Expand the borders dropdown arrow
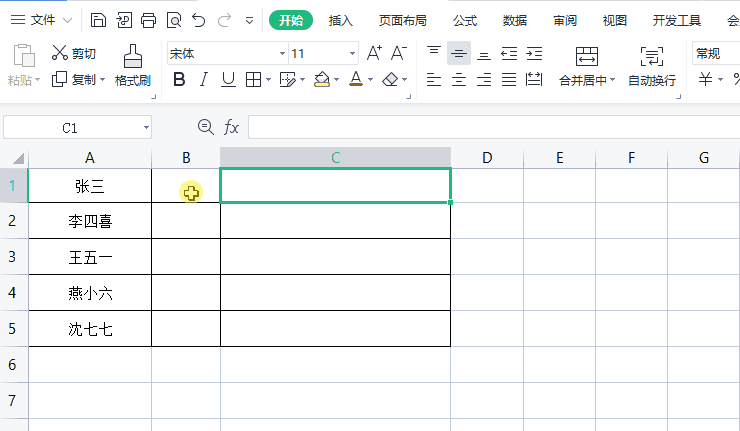Screen dimensions: 740x431 (268, 79)
